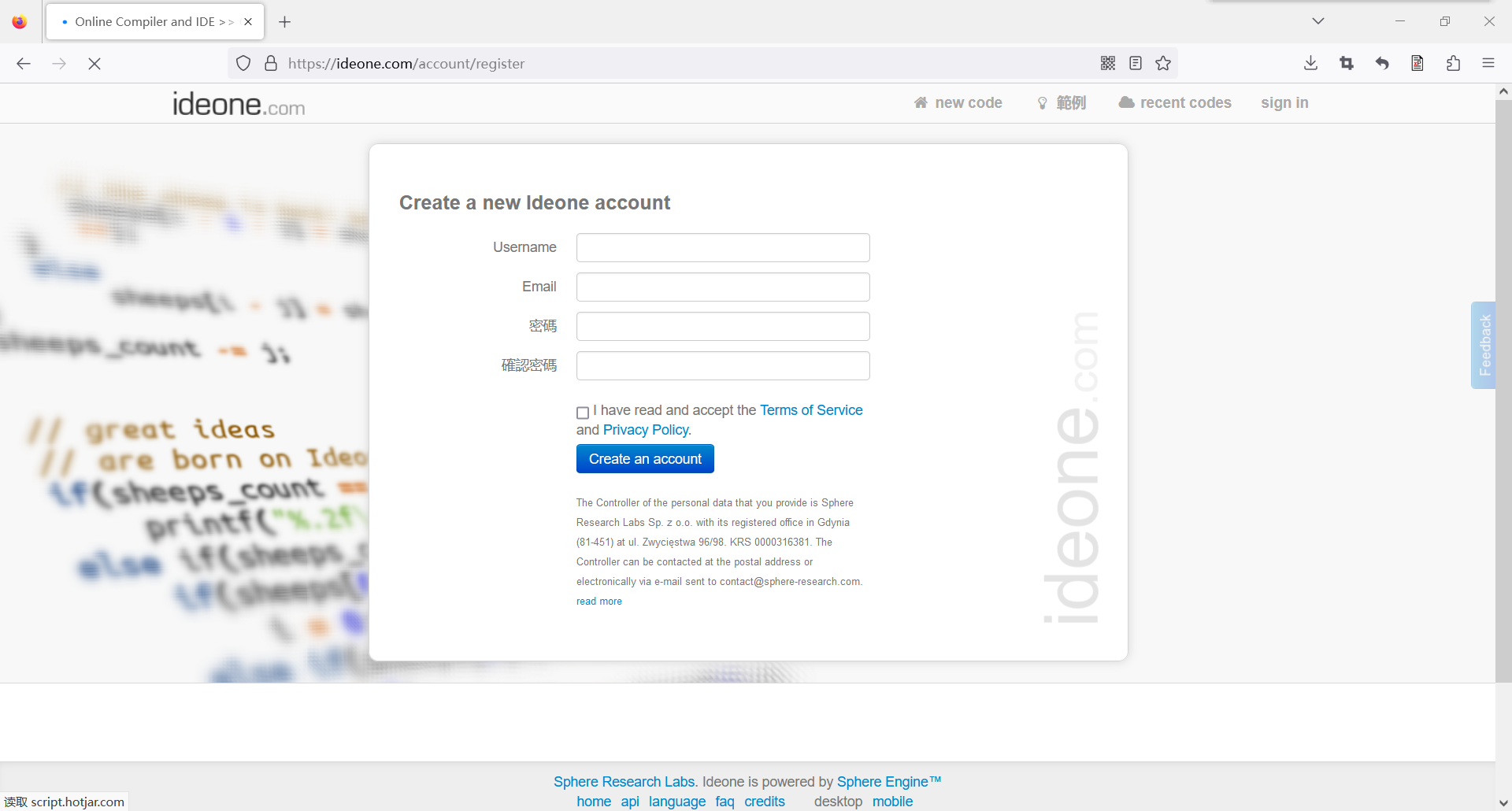Click the Create an account button
This screenshot has height=811, width=1512.
tap(645, 459)
